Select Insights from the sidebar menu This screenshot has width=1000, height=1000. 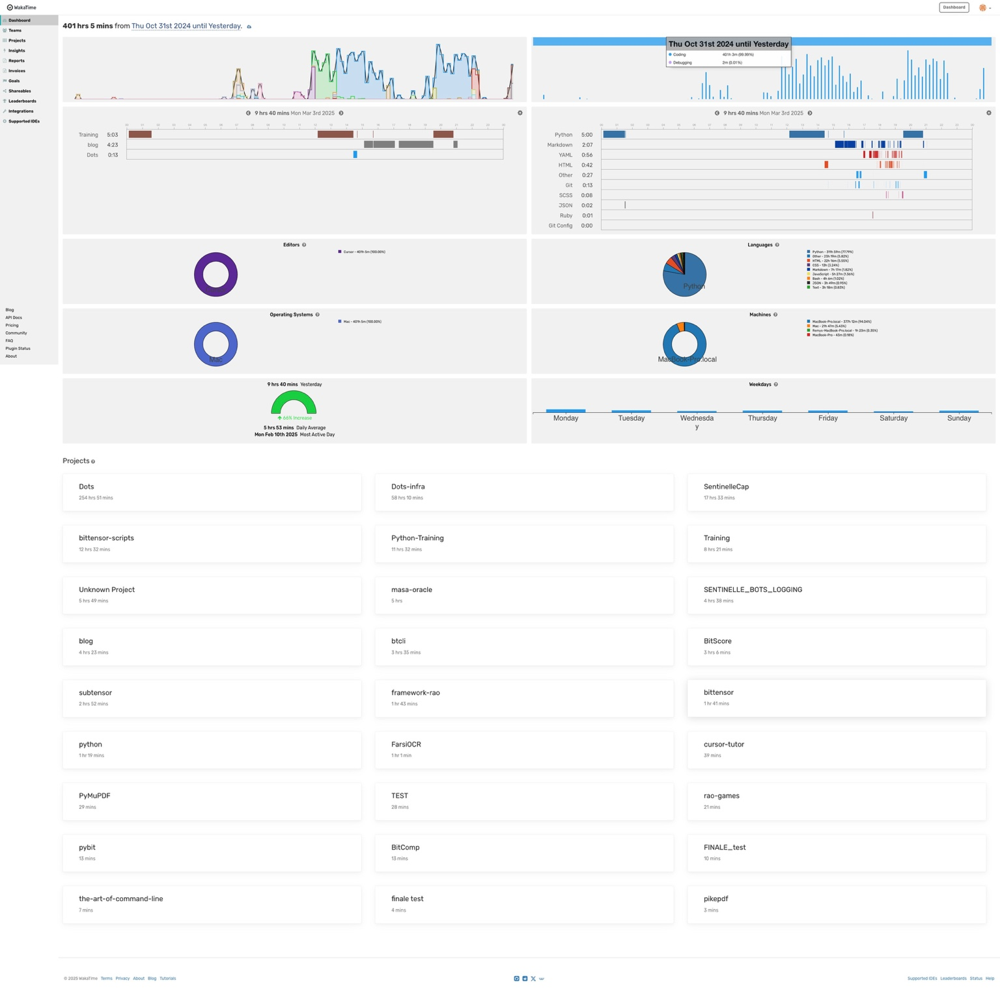[17, 51]
